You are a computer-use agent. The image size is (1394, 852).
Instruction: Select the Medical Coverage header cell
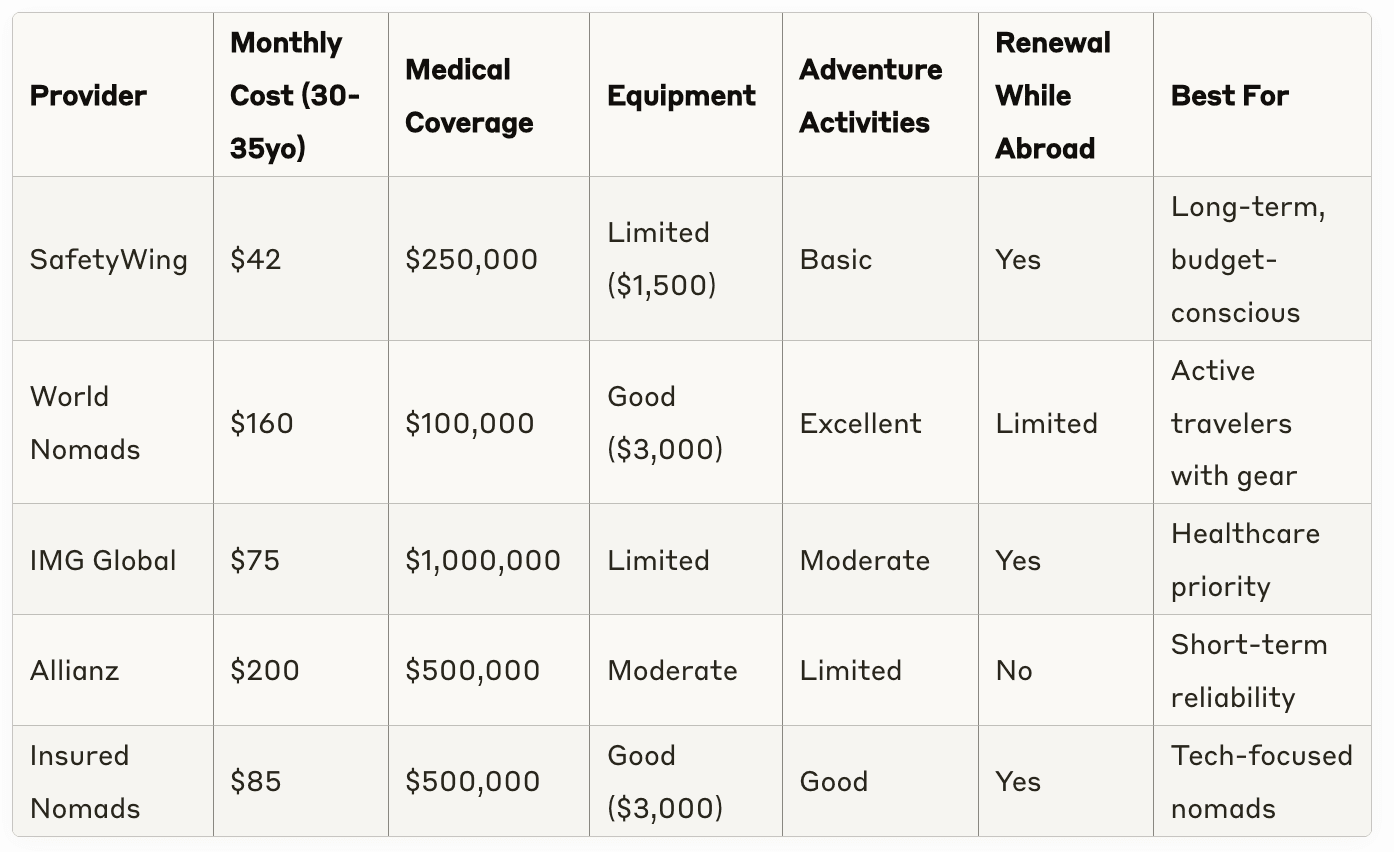pyautogui.click(x=468, y=96)
